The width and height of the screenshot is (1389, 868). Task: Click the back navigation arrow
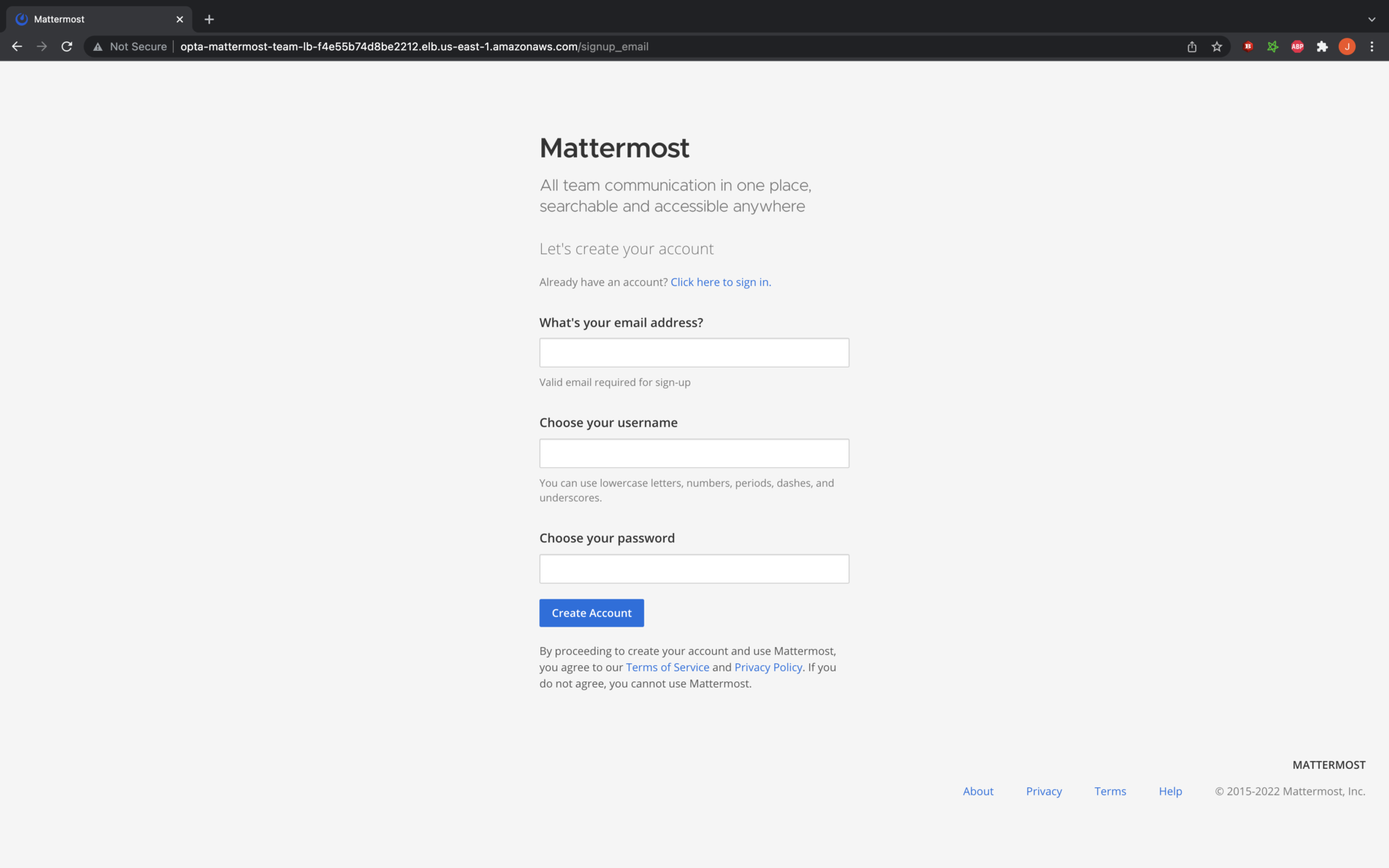pyautogui.click(x=17, y=46)
